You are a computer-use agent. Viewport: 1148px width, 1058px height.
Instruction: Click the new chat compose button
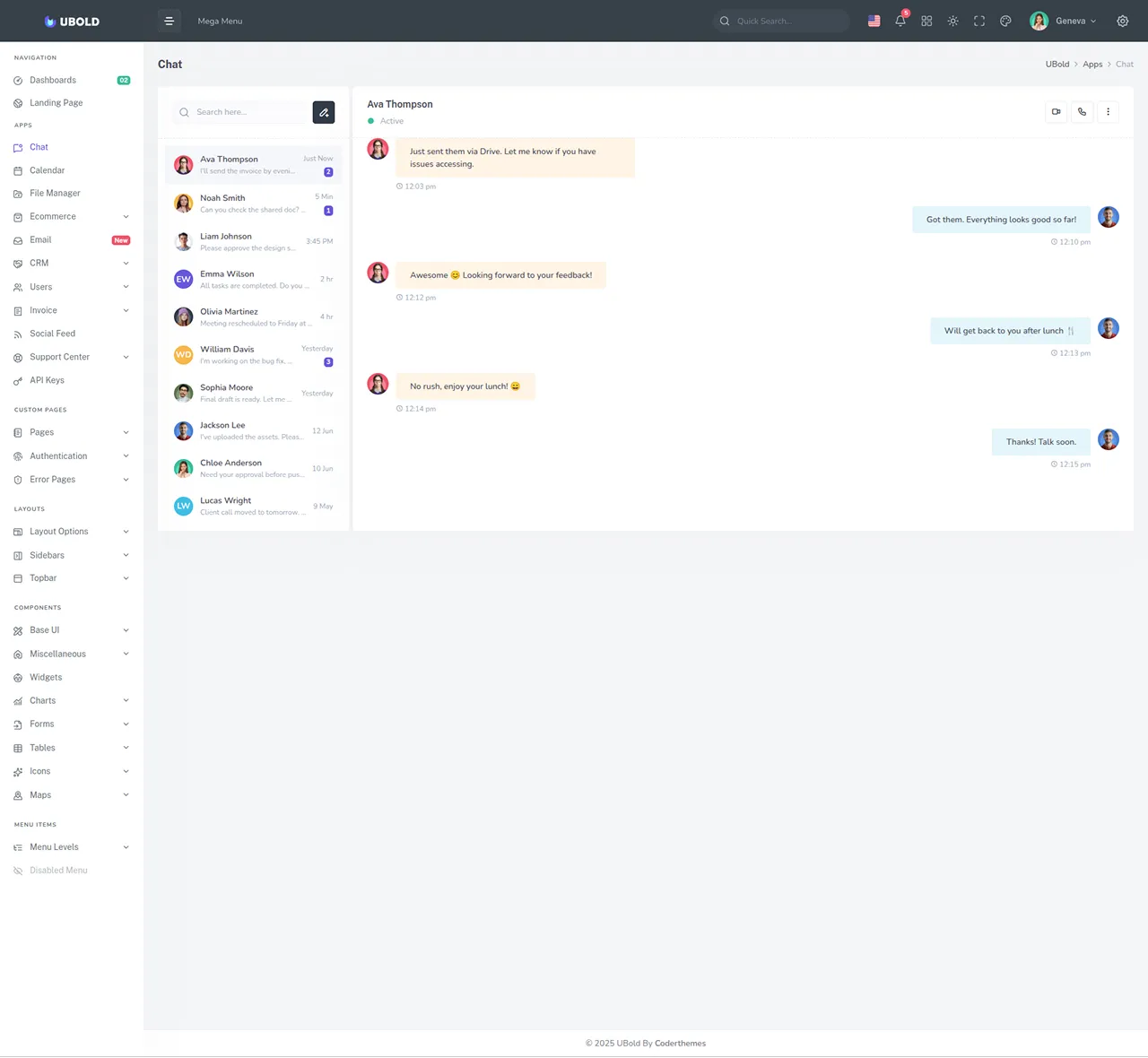click(x=324, y=112)
